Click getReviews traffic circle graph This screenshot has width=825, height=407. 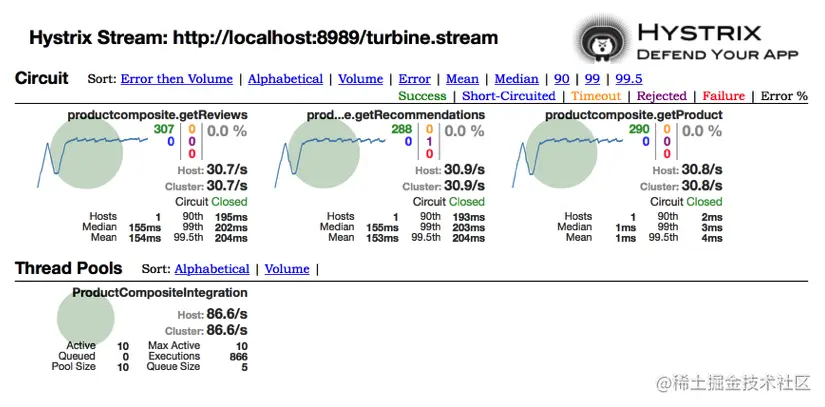pyautogui.click(x=87, y=152)
